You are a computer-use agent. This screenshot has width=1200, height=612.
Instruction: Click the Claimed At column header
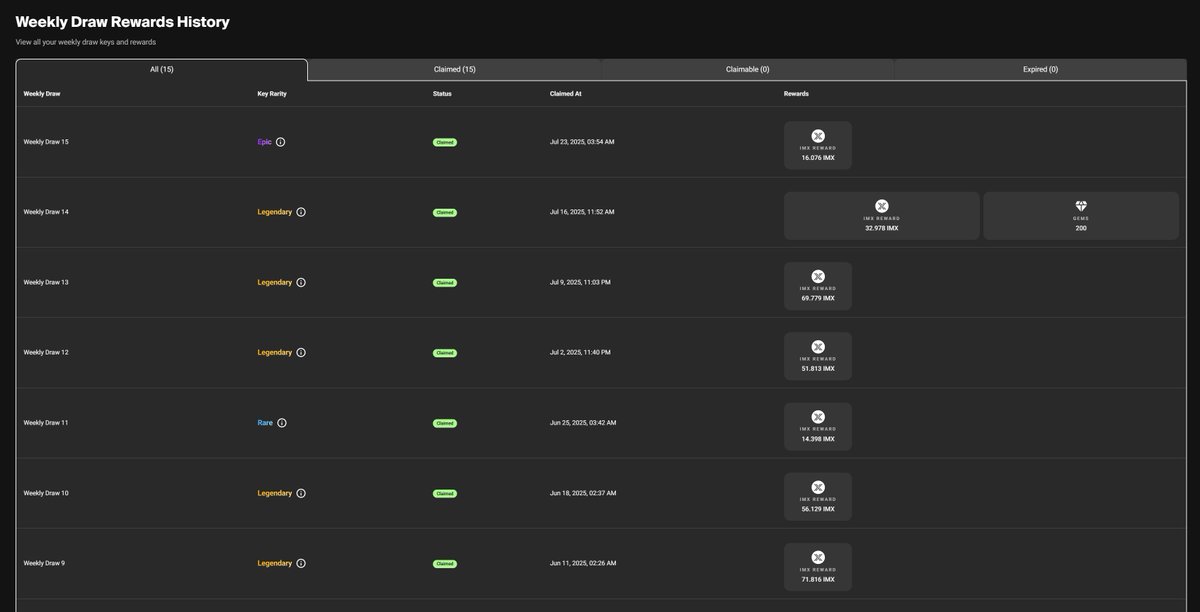point(565,94)
